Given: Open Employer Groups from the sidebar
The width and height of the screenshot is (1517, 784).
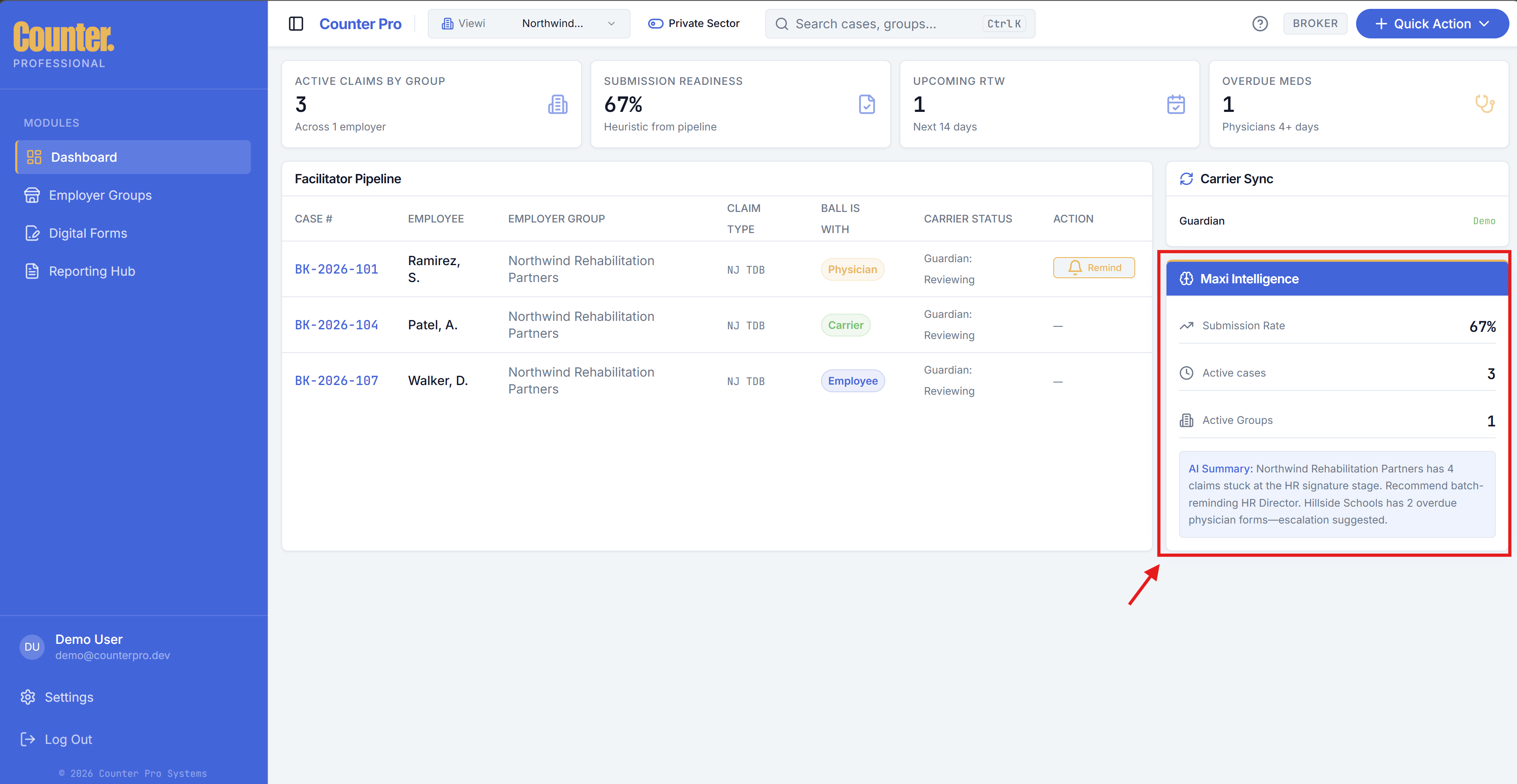Looking at the screenshot, I should [x=100, y=195].
